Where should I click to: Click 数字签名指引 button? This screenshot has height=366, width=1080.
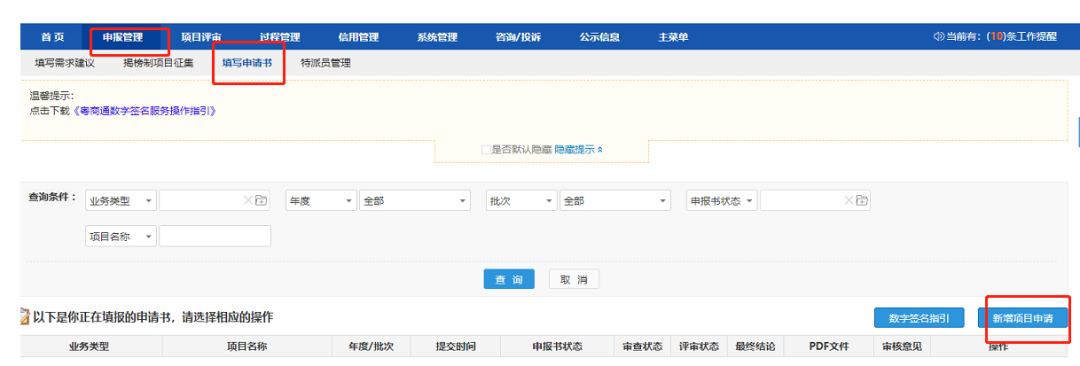tap(919, 318)
